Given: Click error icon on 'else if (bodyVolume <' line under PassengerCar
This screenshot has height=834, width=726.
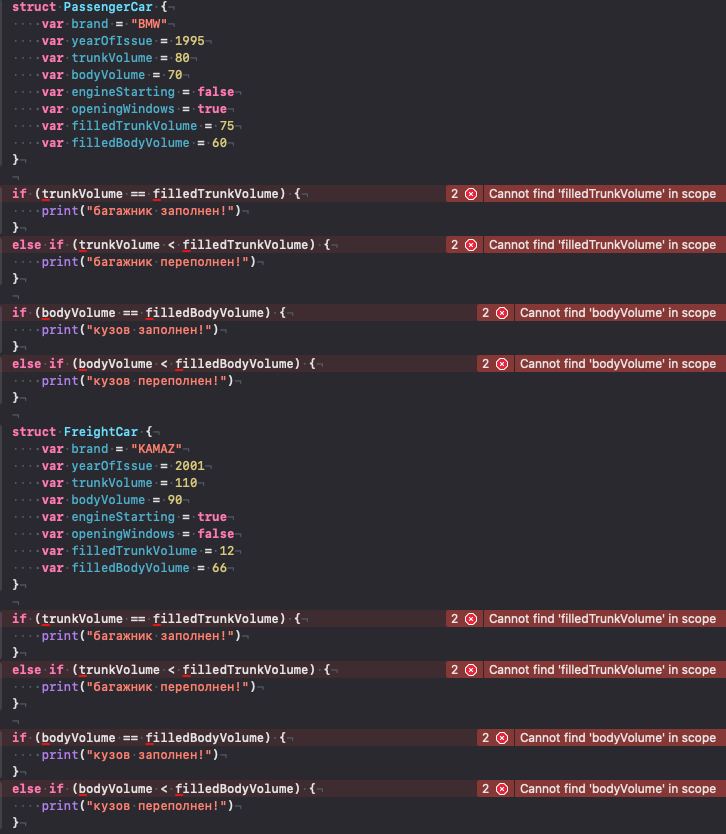Looking at the screenshot, I should [502, 364].
